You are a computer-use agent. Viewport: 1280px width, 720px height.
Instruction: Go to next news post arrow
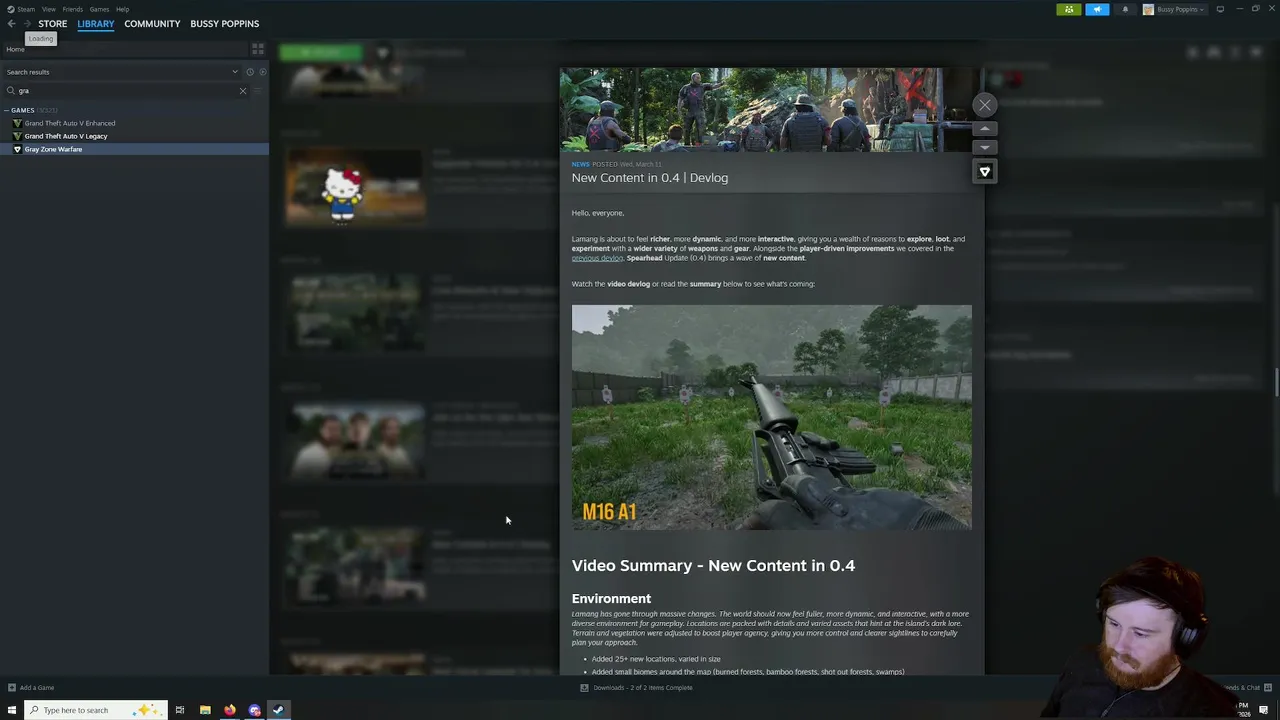tap(985, 147)
